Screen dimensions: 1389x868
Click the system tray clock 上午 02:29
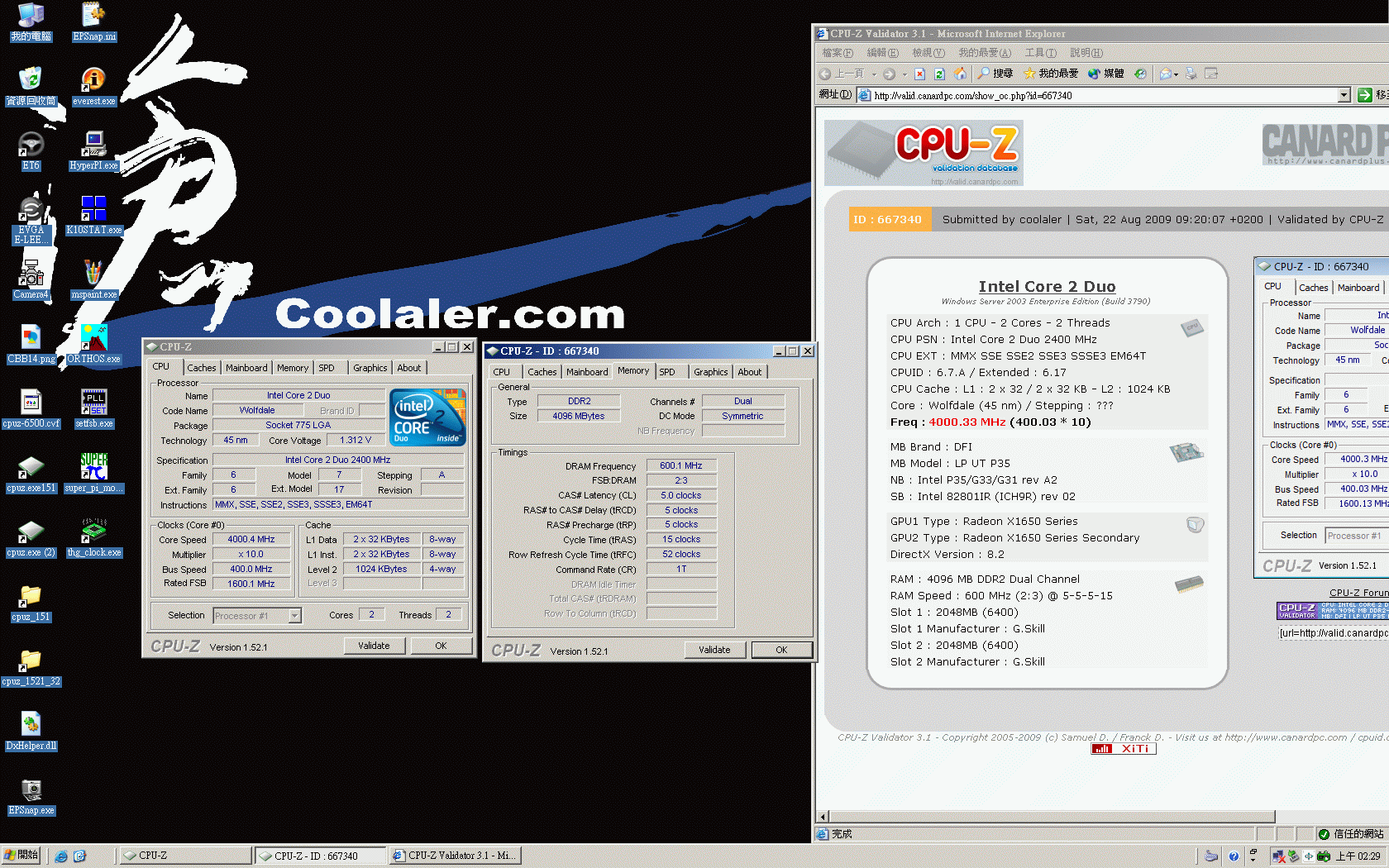tap(1358, 856)
